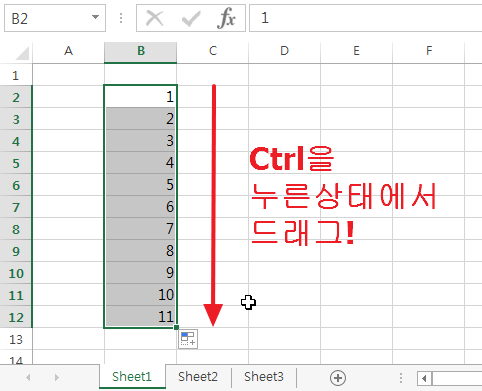Image resolution: width=482 pixels, height=391 pixels.
Task: Click the Cancel X icon in formula bar
Action: [154, 18]
